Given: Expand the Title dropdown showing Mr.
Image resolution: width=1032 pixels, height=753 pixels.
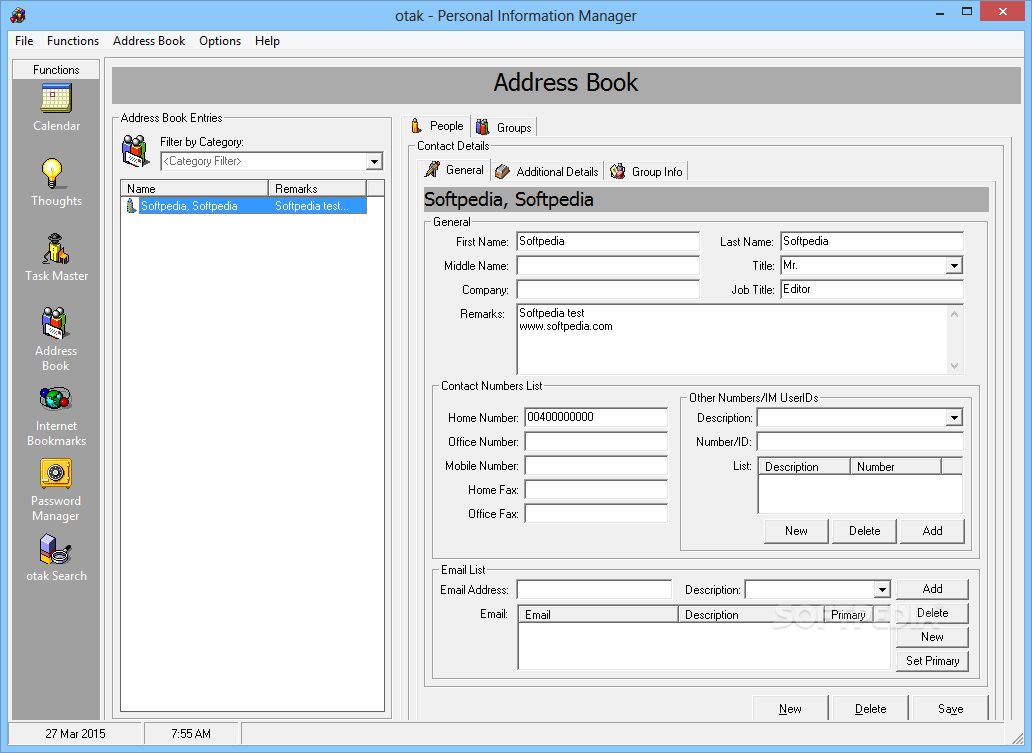Looking at the screenshot, I should point(954,265).
